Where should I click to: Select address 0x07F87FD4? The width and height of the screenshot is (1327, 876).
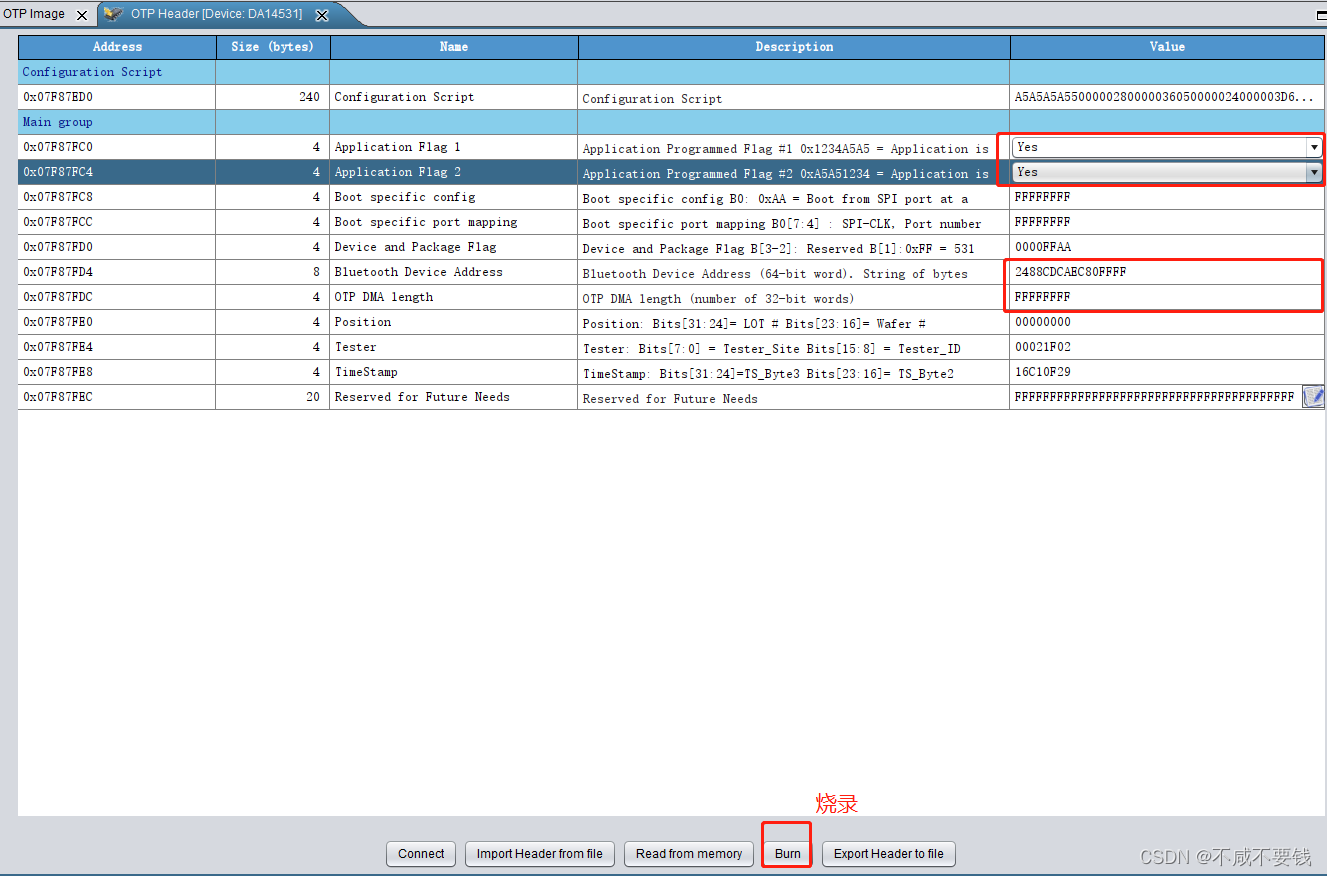pos(117,272)
